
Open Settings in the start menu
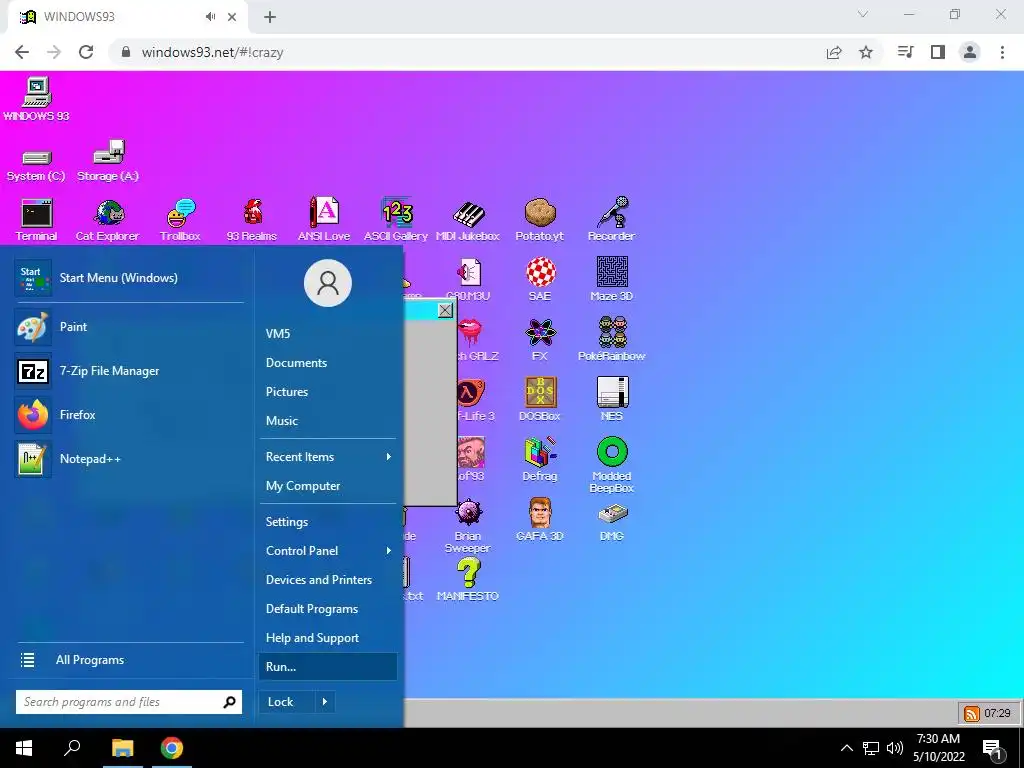coord(327,522)
